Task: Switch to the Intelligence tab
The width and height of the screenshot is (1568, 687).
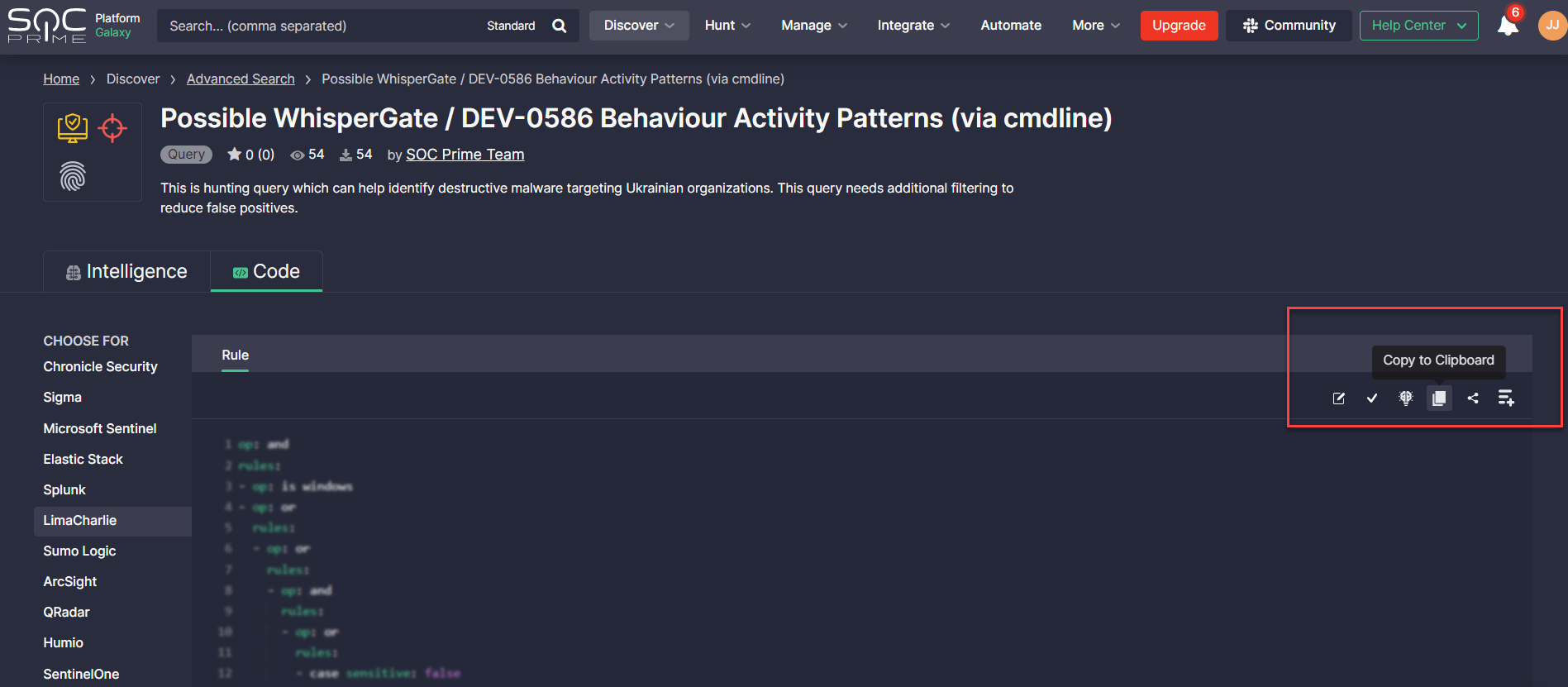Action: (x=127, y=272)
